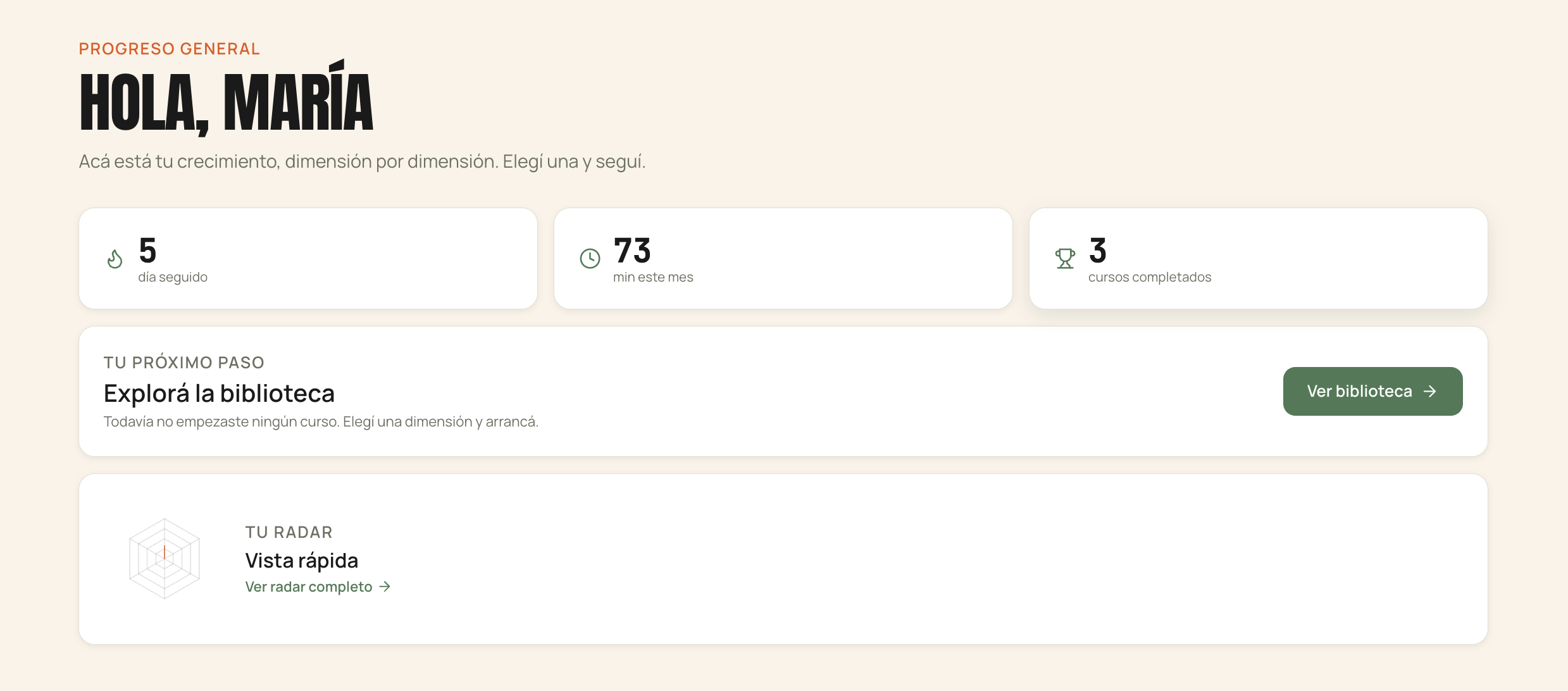Select the 5 día seguido stat card
The height and width of the screenshot is (691, 1568).
308,258
